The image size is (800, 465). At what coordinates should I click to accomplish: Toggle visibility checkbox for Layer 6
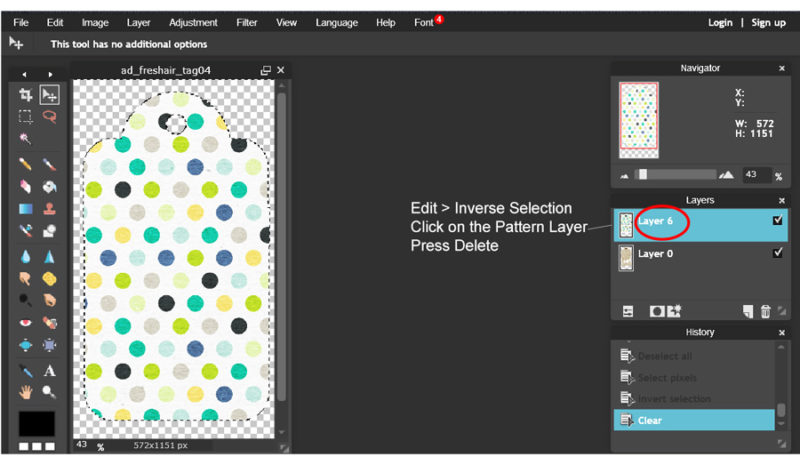coord(777,221)
